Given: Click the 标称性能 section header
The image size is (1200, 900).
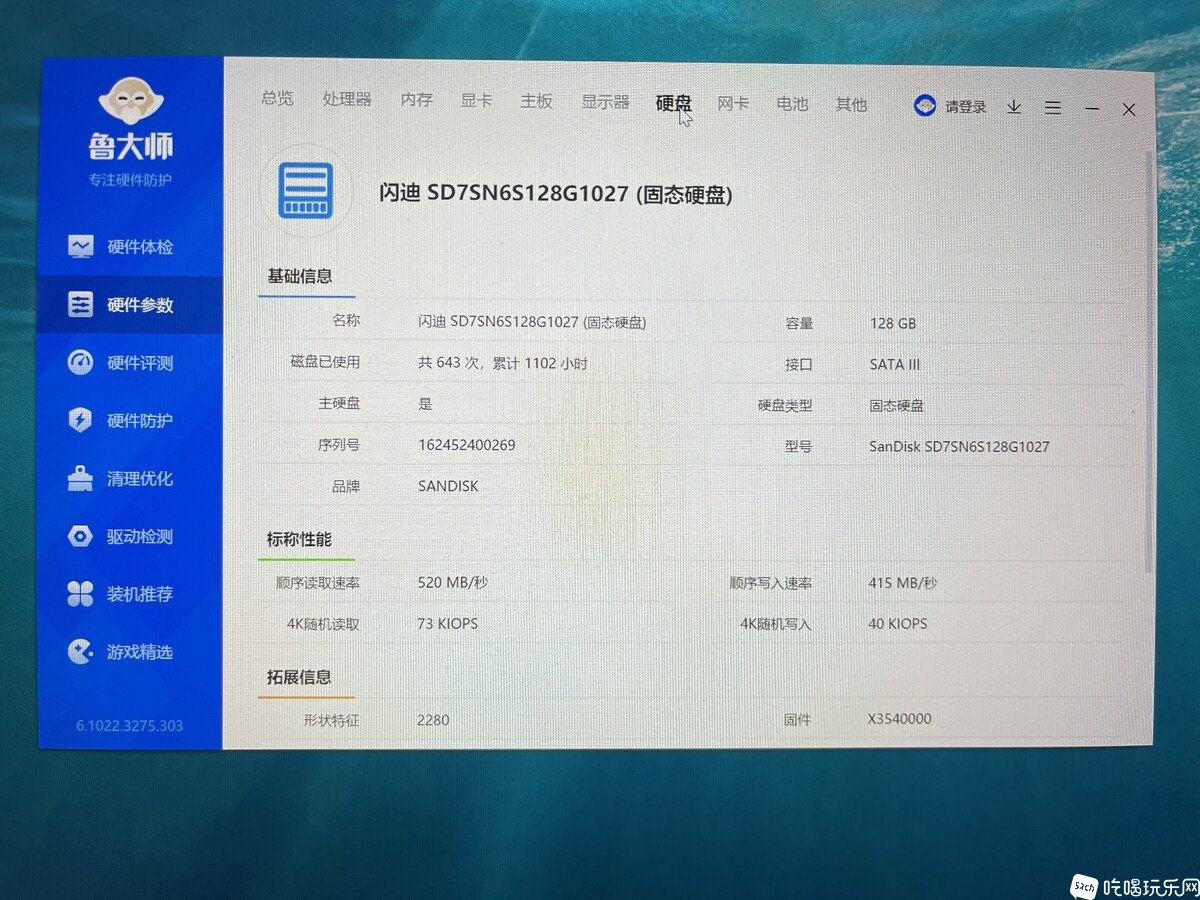Looking at the screenshot, I should pos(298,539).
